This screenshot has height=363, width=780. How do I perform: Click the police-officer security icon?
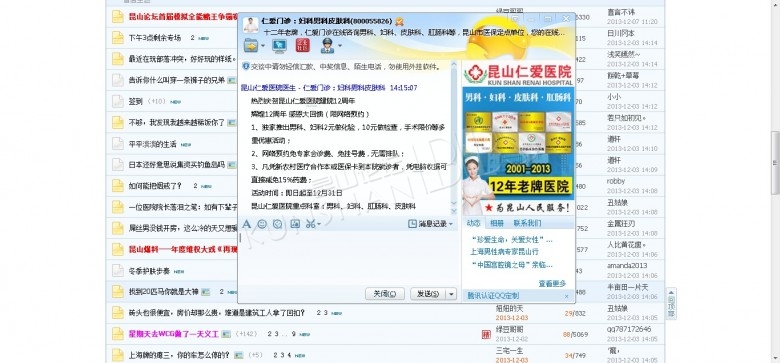point(327,46)
